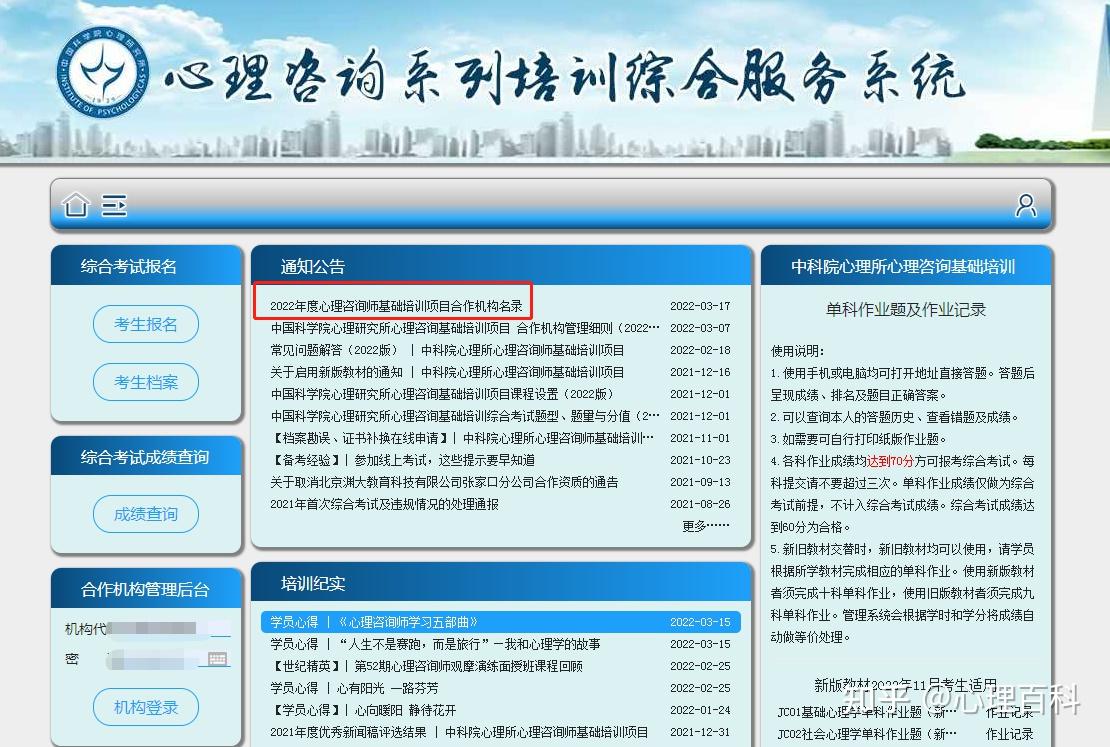This screenshot has width=1110, height=747.
Task: Open the 【世纪精英】第52期 course review article
Action: (x=427, y=666)
